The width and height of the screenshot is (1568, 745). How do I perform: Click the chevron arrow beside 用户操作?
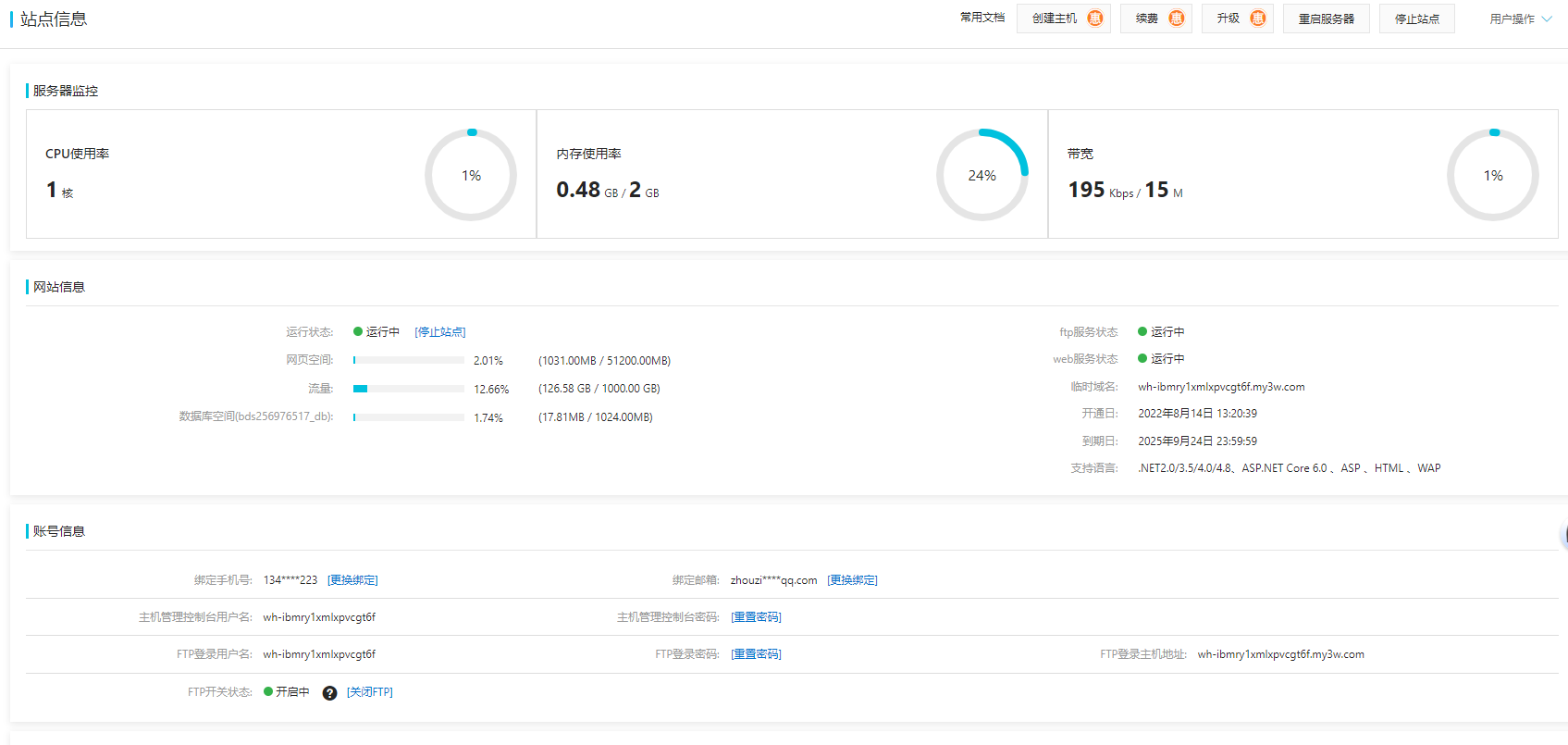pyautogui.click(x=1547, y=19)
